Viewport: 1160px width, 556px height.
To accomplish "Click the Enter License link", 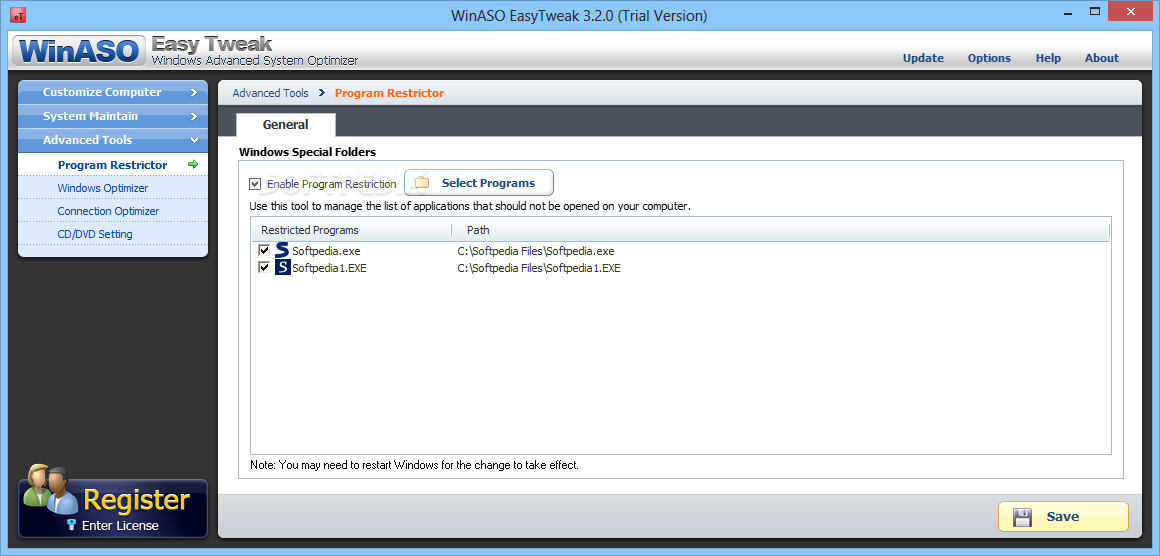I will click(x=120, y=526).
